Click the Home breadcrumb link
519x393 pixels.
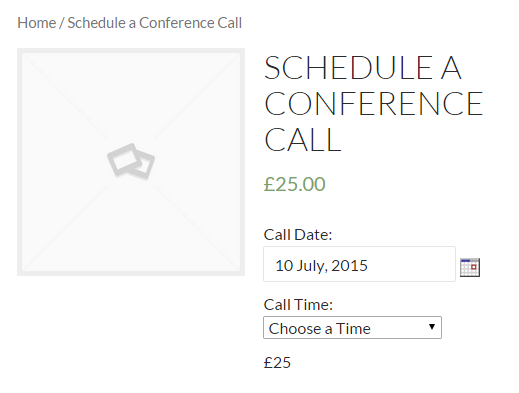coord(37,23)
